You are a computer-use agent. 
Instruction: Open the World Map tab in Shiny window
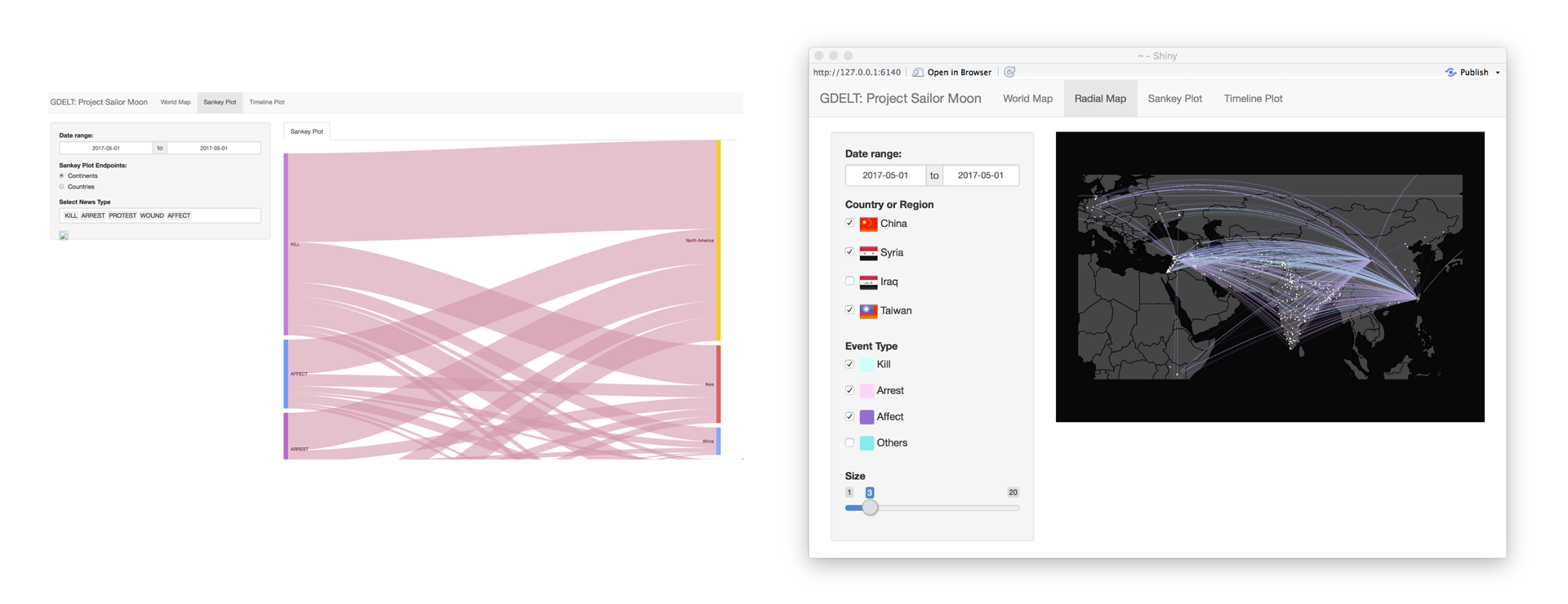(1027, 99)
